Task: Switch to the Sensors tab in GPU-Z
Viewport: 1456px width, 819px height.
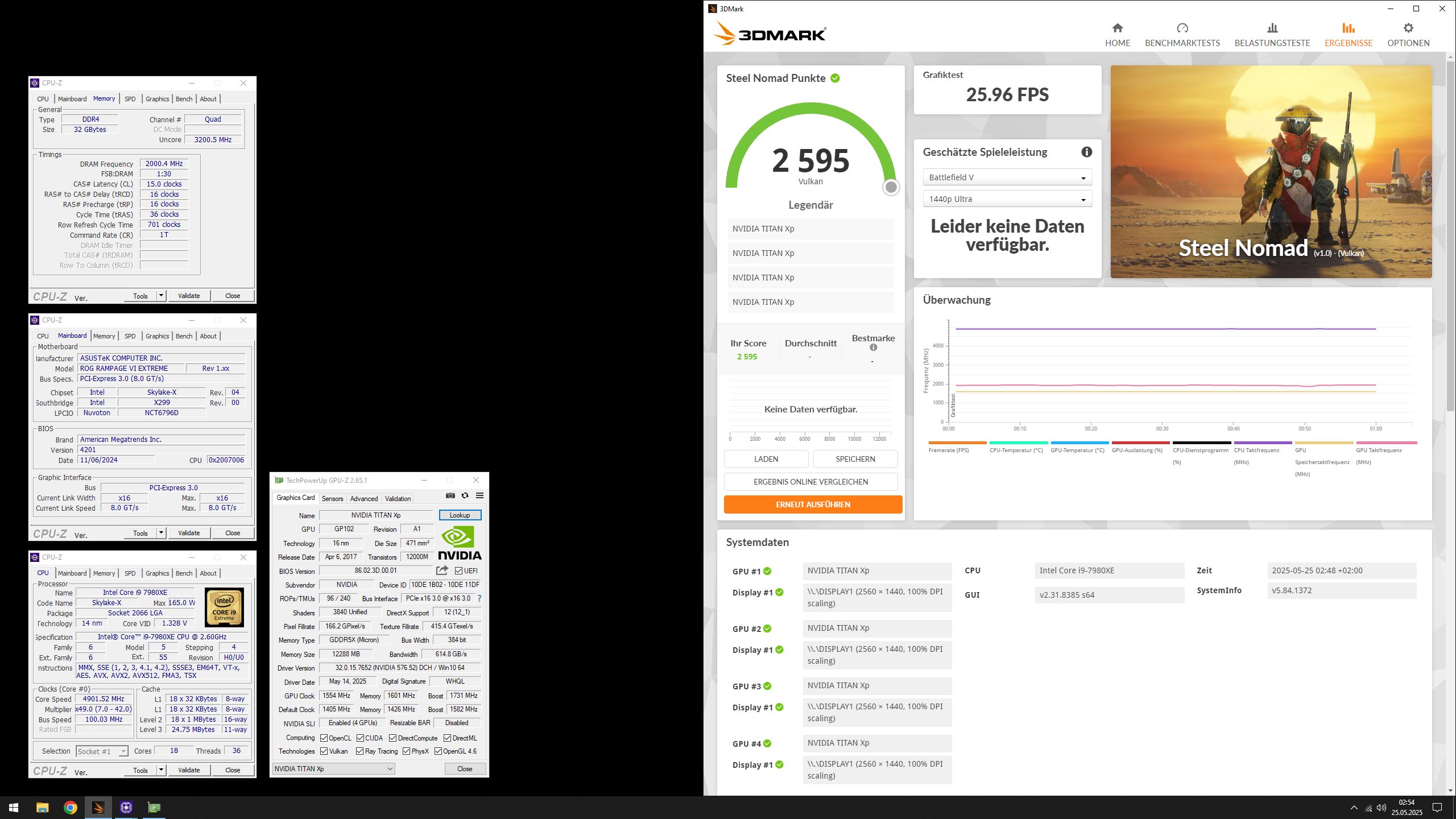Action: (333, 499)
